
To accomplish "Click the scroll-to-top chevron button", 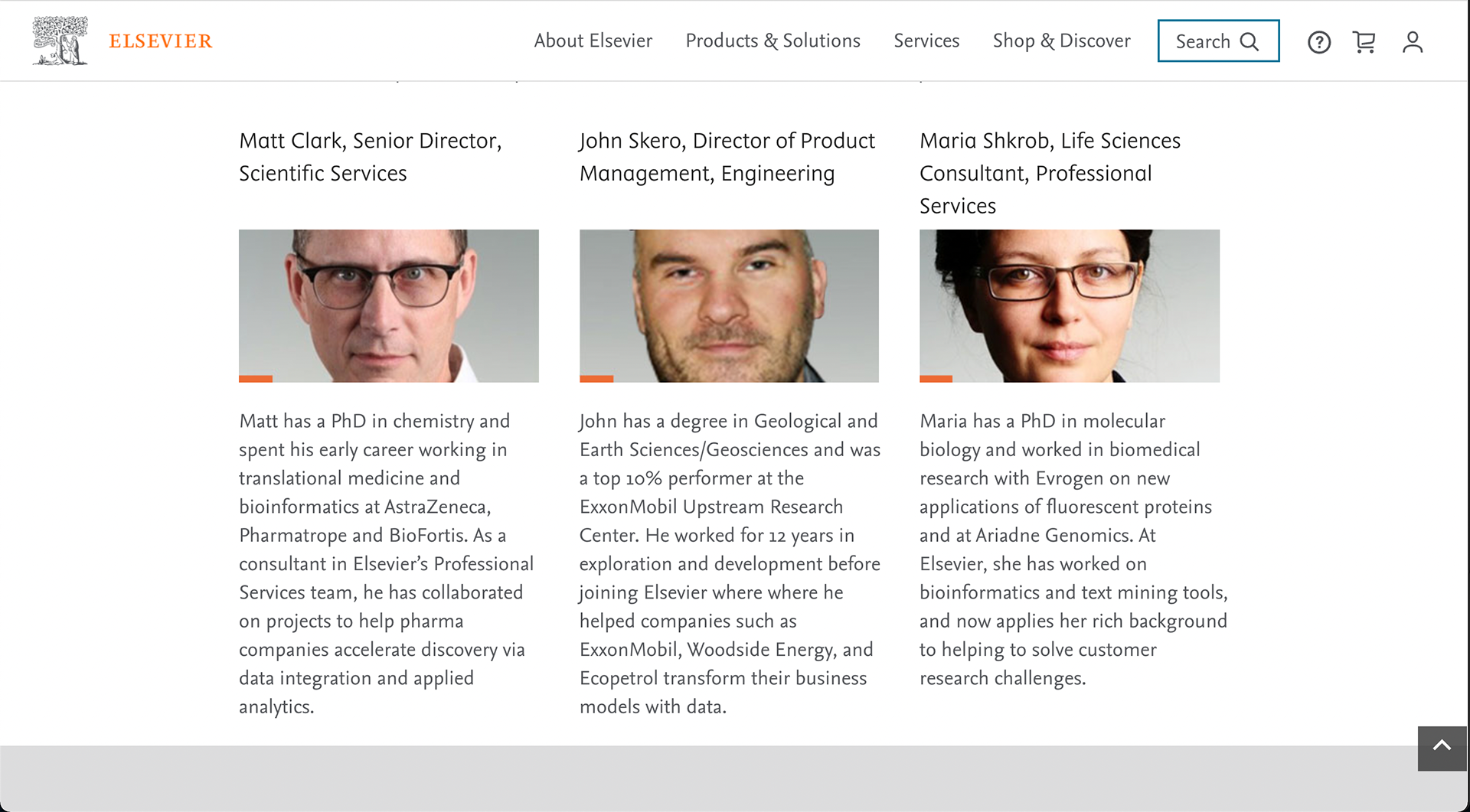I will (x=1442, y=747).
